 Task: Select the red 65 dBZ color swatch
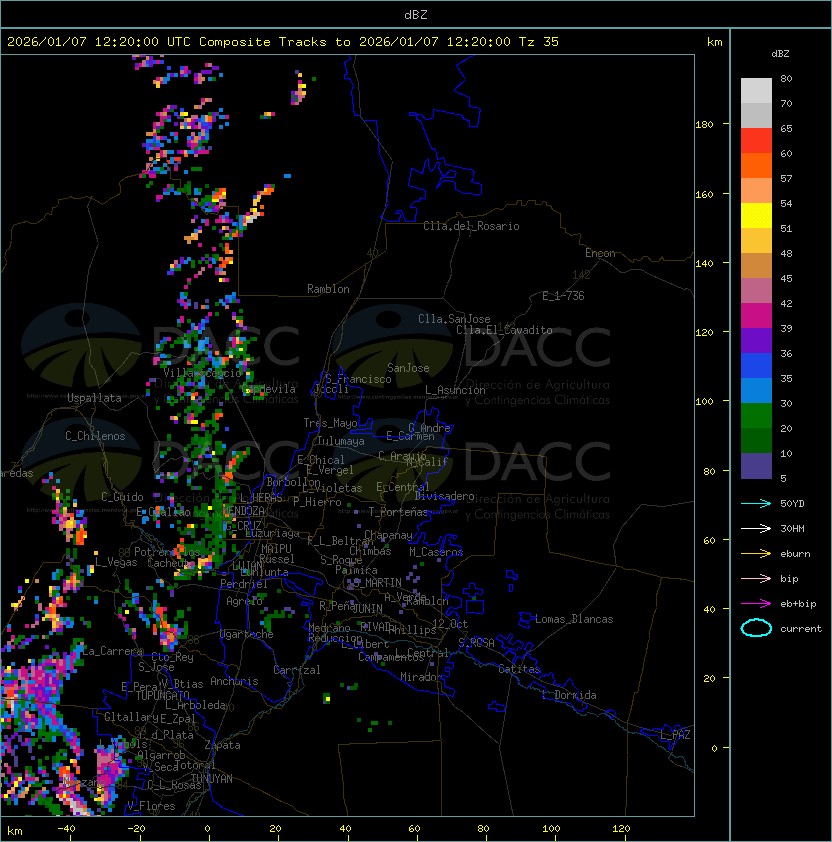tap(756, 141)
